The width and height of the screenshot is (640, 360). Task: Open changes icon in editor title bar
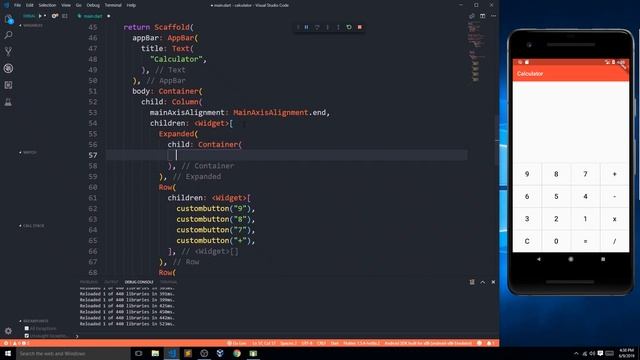[x=472, y=16]
